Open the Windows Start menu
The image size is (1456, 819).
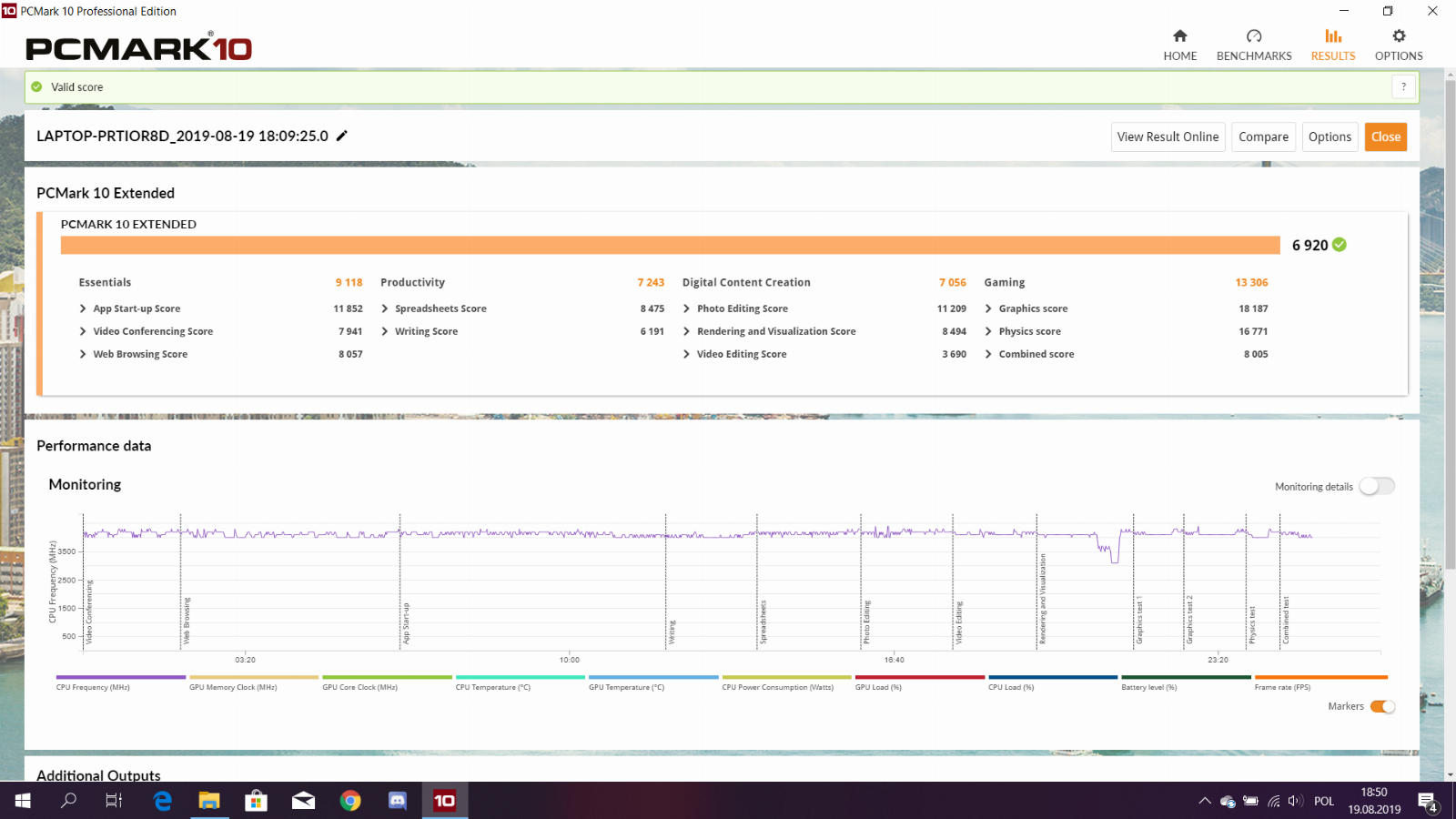point(23,801)
